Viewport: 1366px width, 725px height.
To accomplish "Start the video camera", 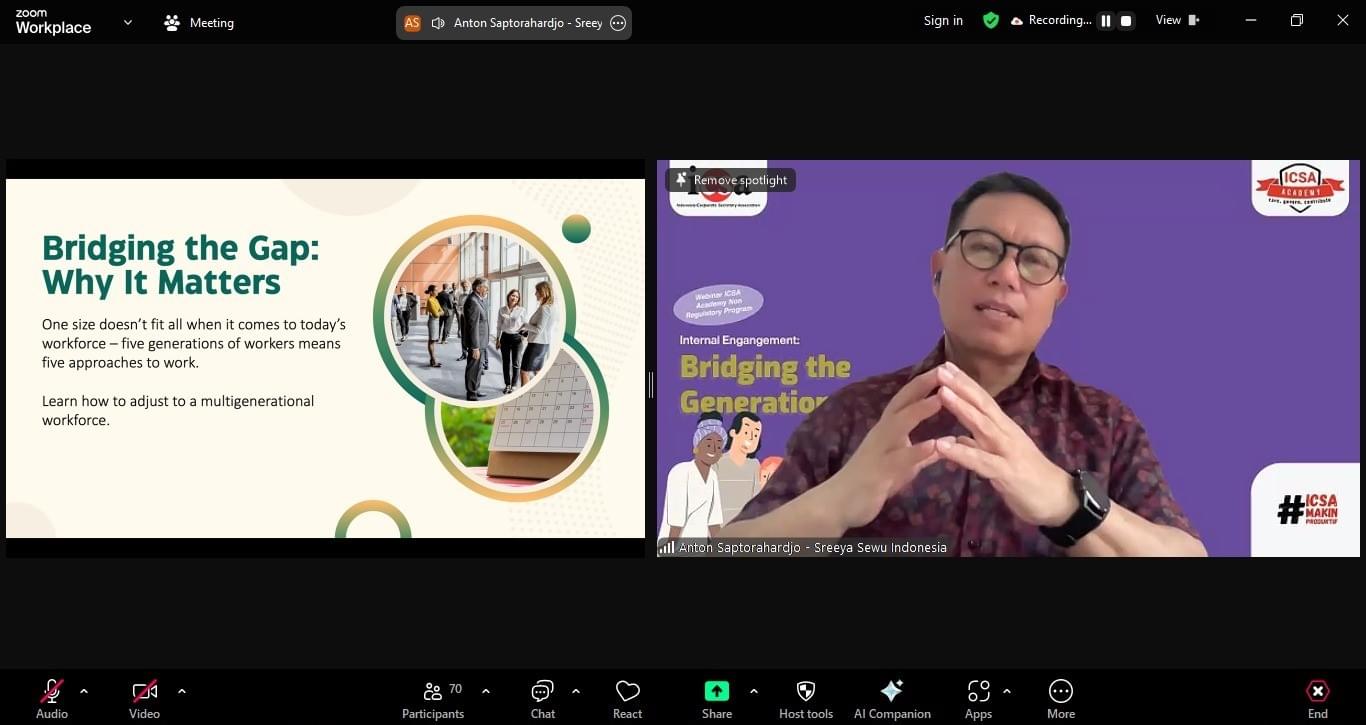I will (x=144, y=697).
